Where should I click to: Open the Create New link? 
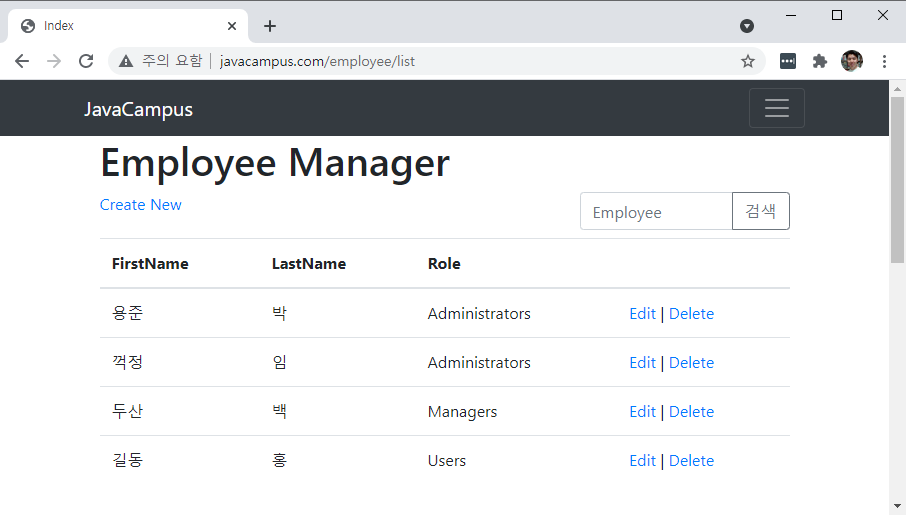pos(140,205)
